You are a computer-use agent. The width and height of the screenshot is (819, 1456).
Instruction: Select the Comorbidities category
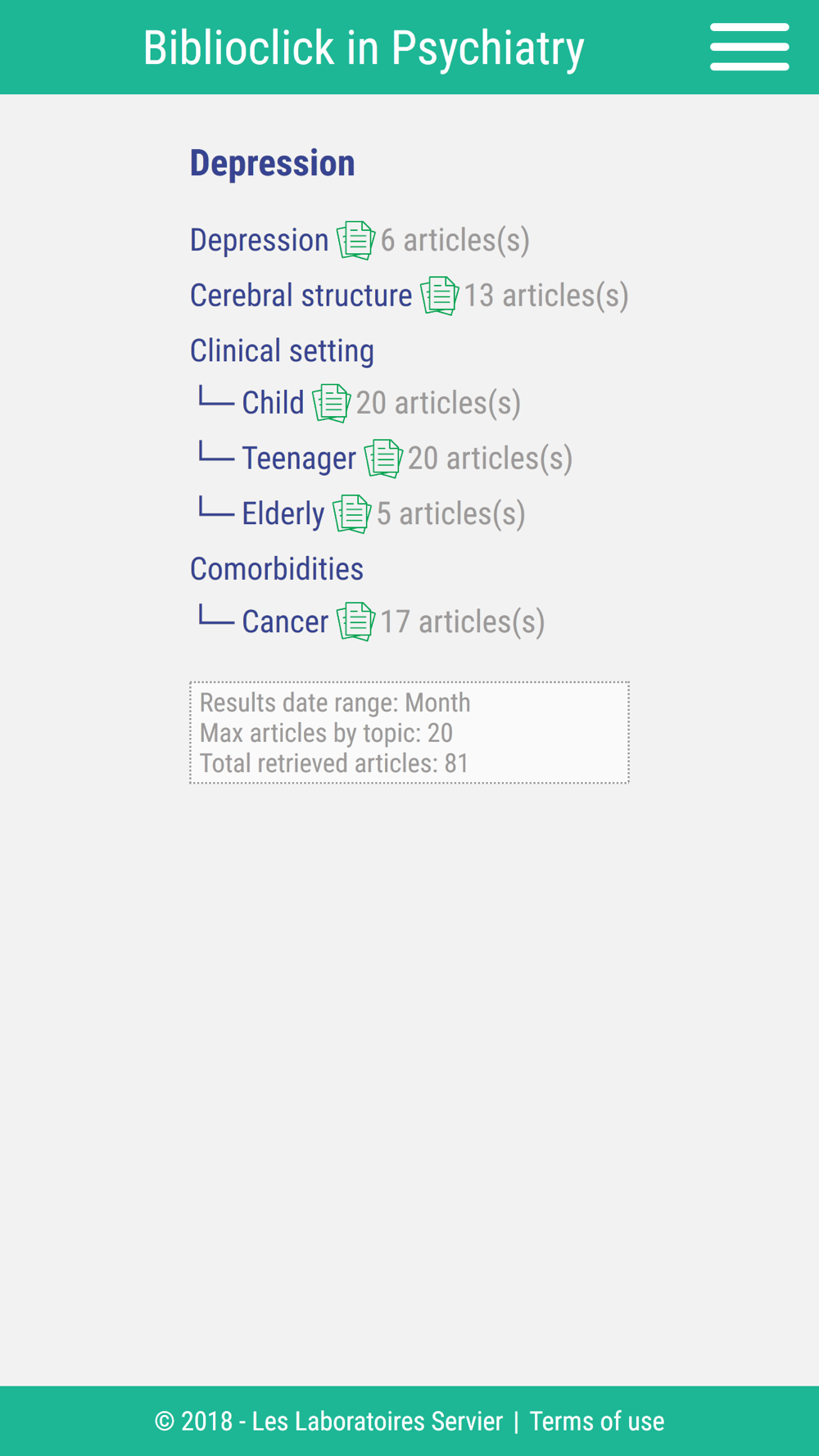point(277,569)
